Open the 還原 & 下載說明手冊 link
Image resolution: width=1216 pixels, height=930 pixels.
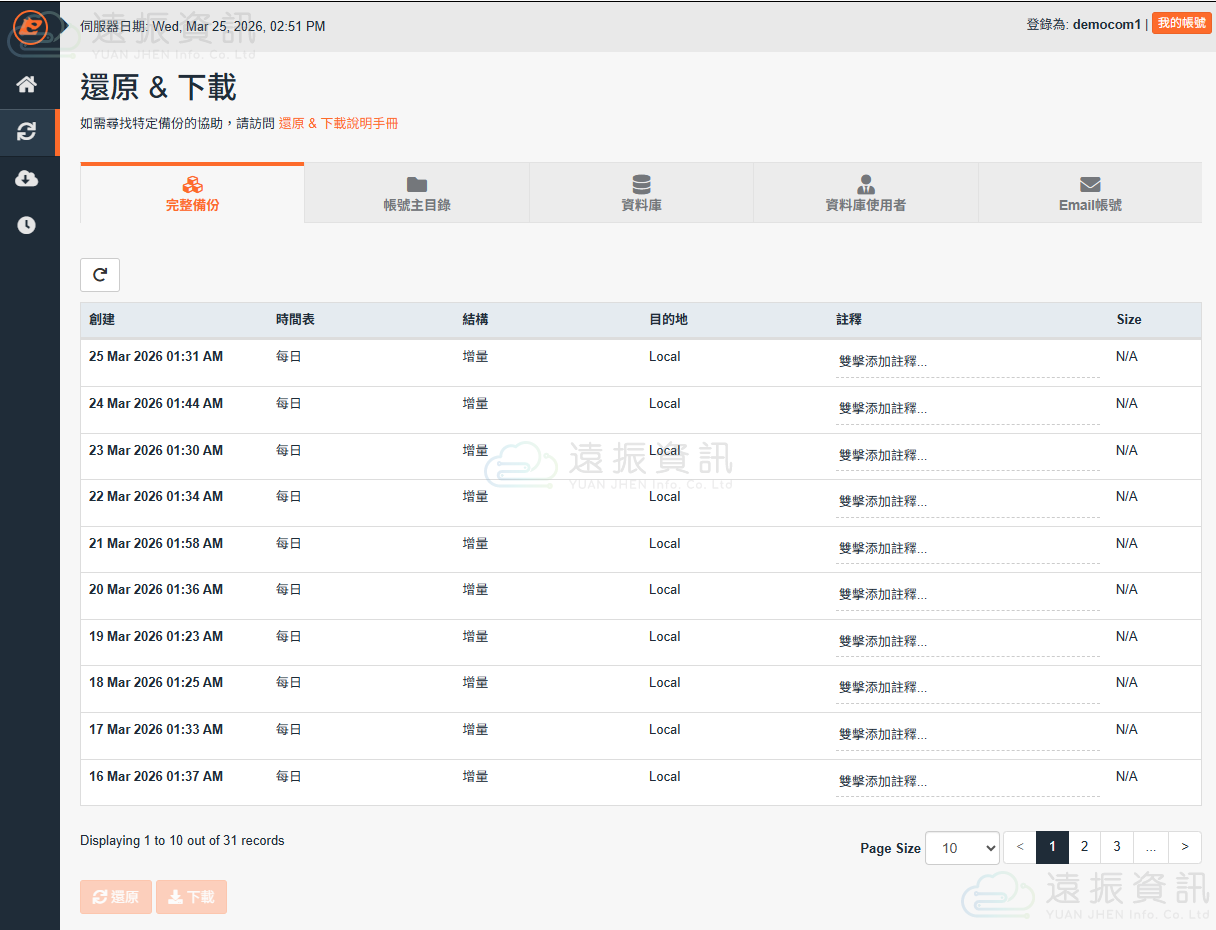tap(338, 124)
